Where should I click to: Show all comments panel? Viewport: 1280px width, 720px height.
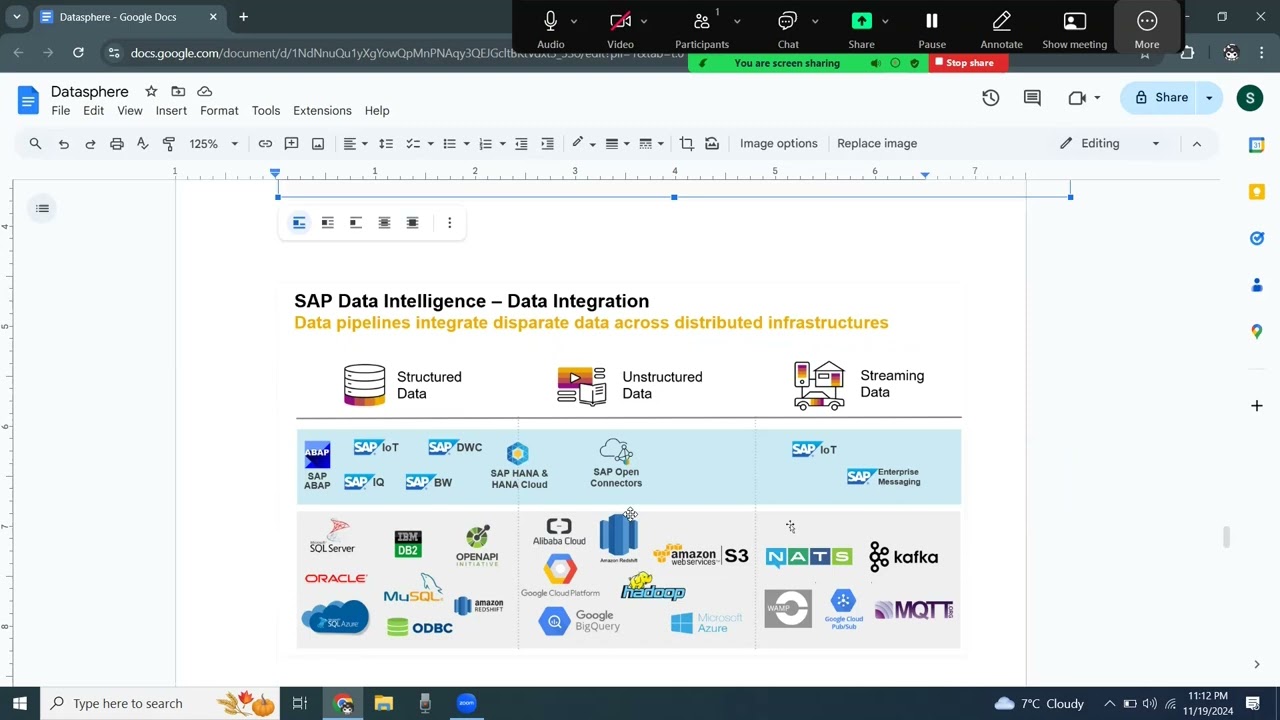pos(1032,98)
